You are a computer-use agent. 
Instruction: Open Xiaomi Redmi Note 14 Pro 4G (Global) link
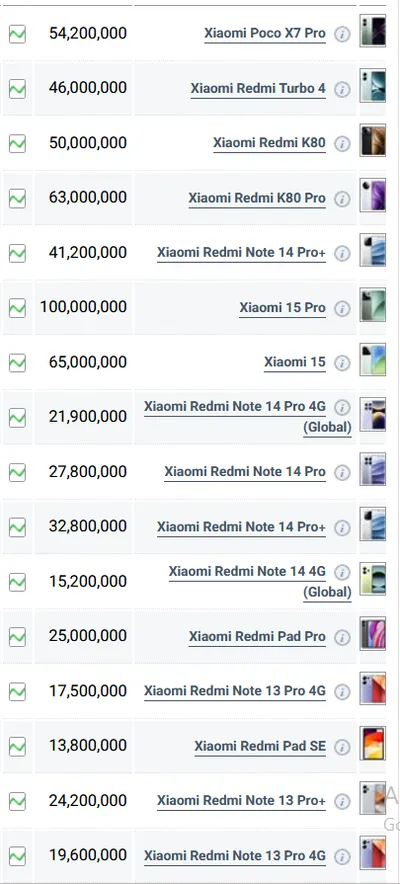click(248, 417)
